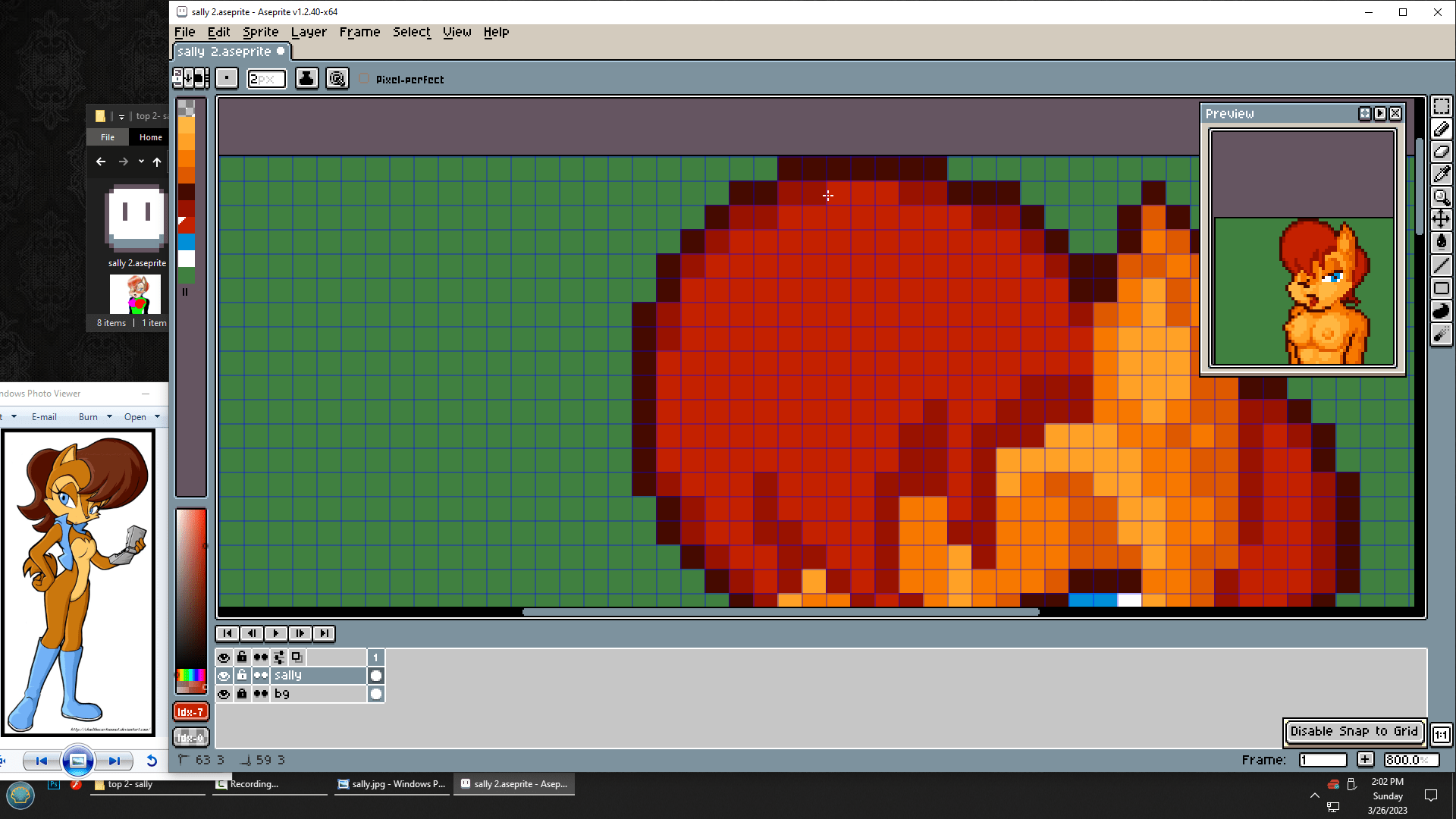The height and width of the screenshot is (819, 1456).
Task: Select the Eyedropper tool
Action: click(1441, 174)
